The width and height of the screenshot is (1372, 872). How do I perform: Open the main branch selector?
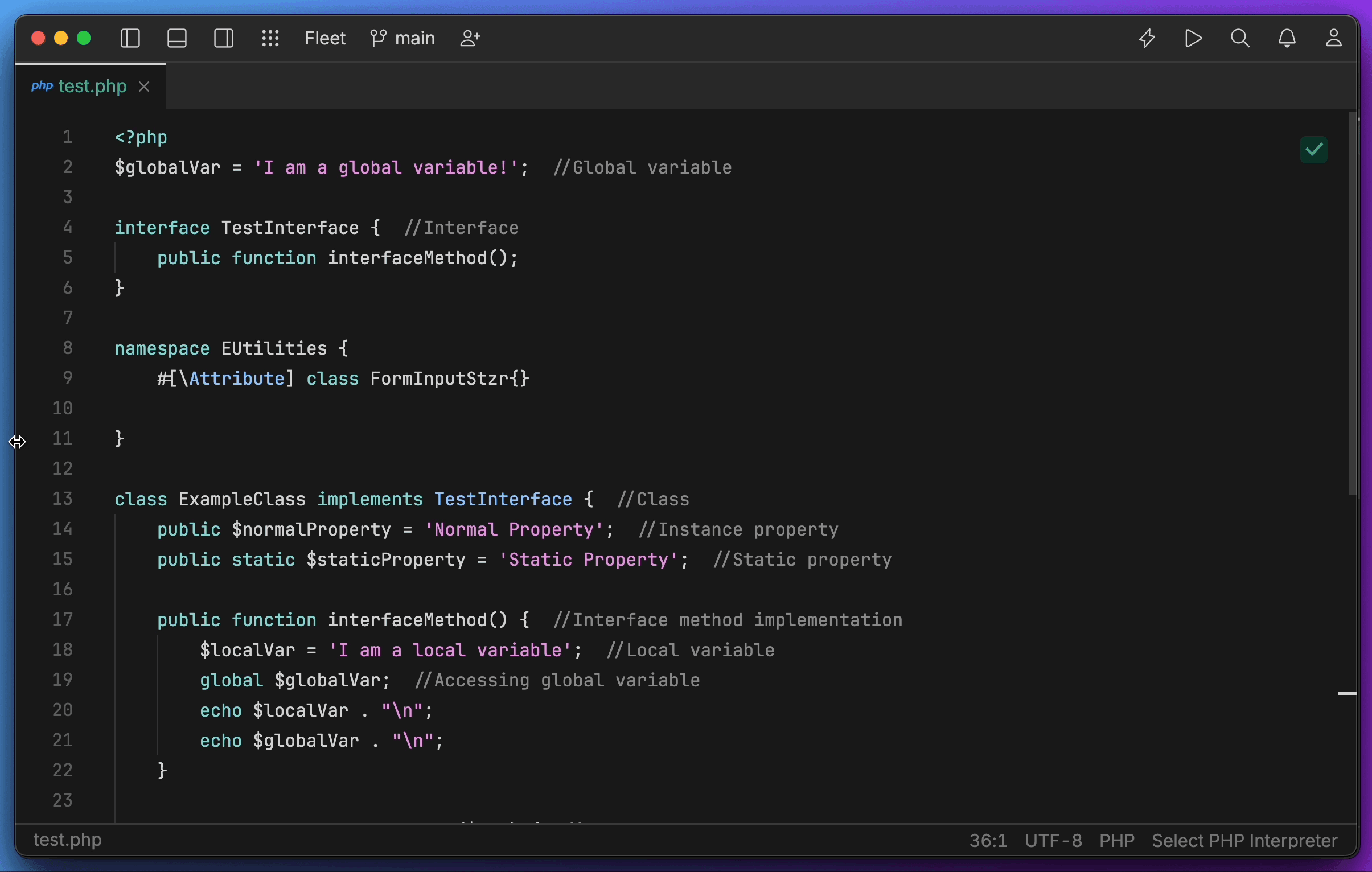[402, 39]
